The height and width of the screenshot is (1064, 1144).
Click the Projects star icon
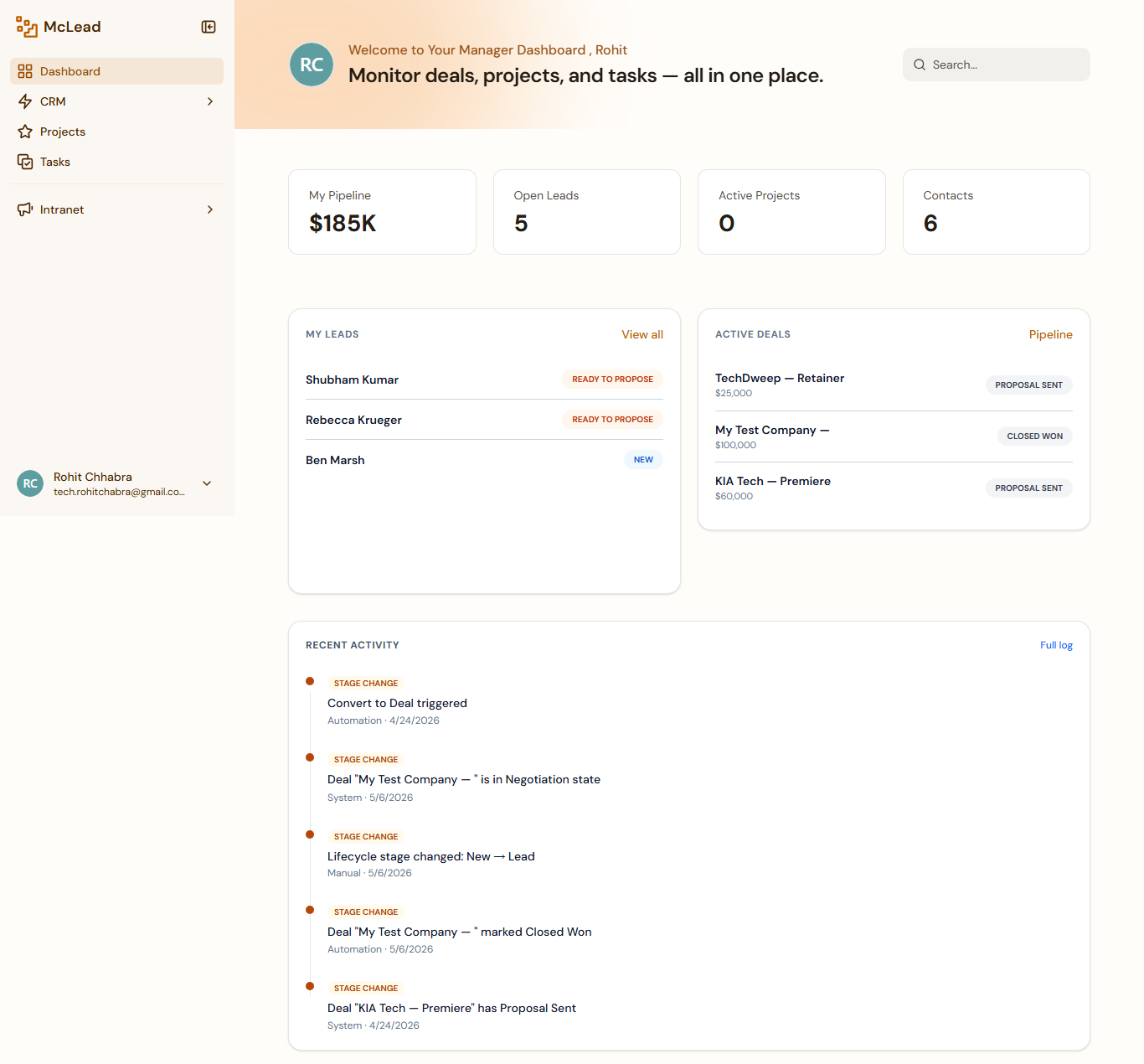tap(25, 132)
